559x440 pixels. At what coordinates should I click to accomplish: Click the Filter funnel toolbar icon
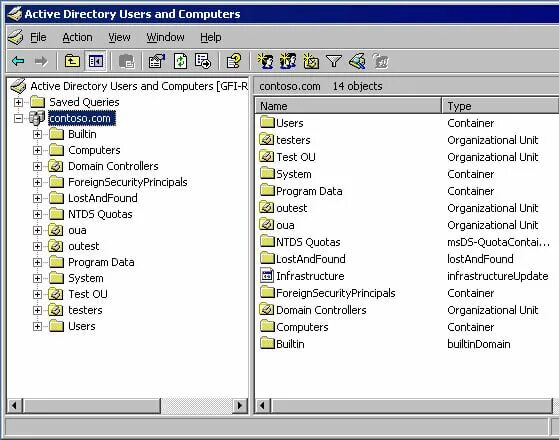334,61
